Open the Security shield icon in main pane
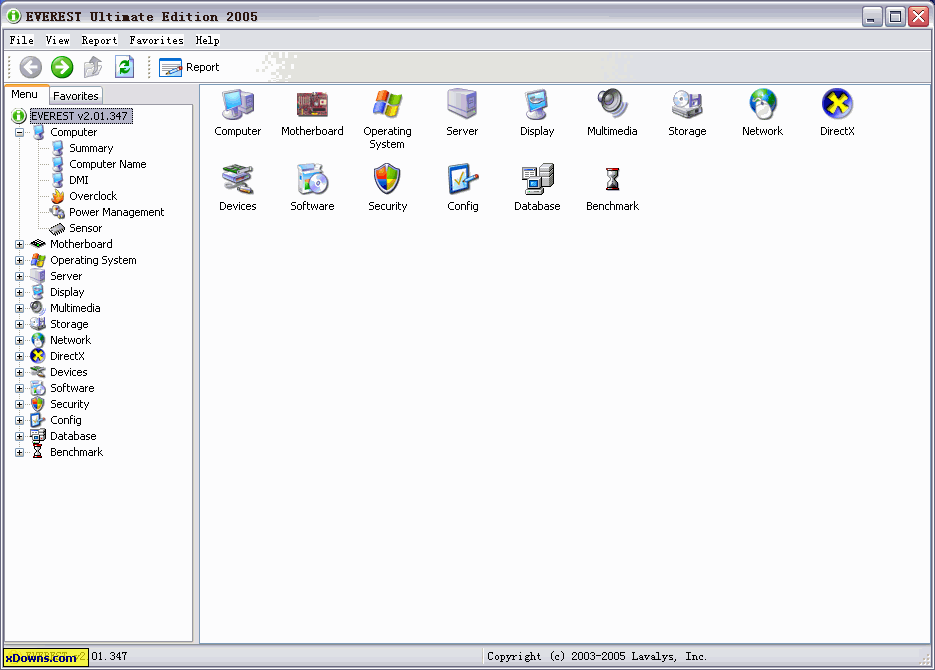The height and width of the screenshot is (670, 935). point(387,179)
